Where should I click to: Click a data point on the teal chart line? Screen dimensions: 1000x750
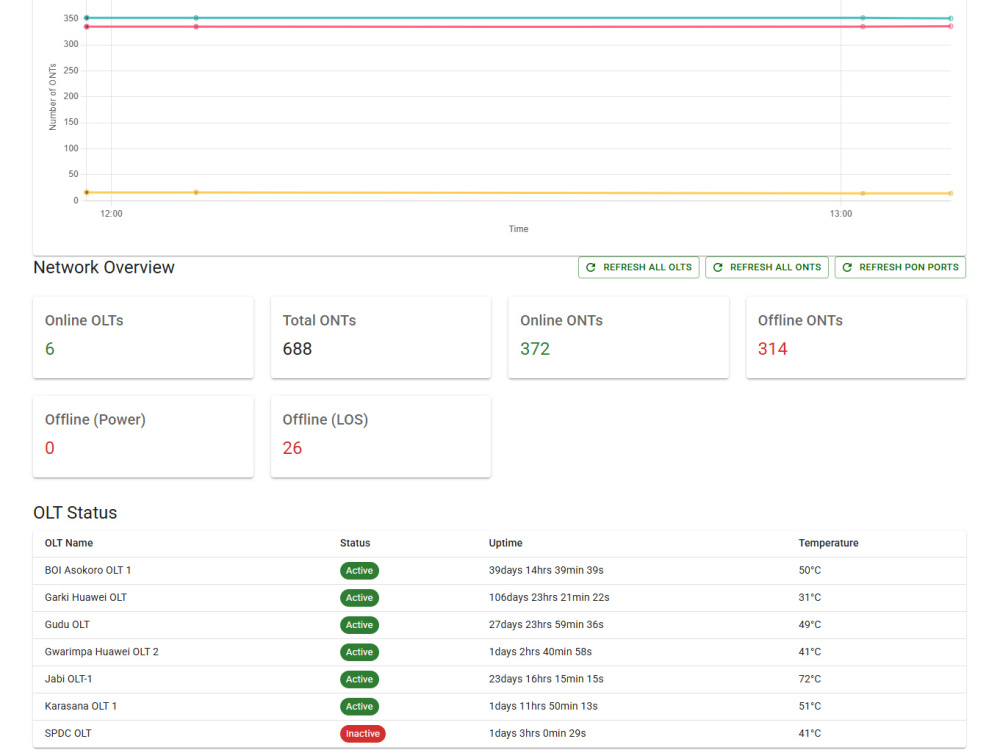click(x=195, y=16)
